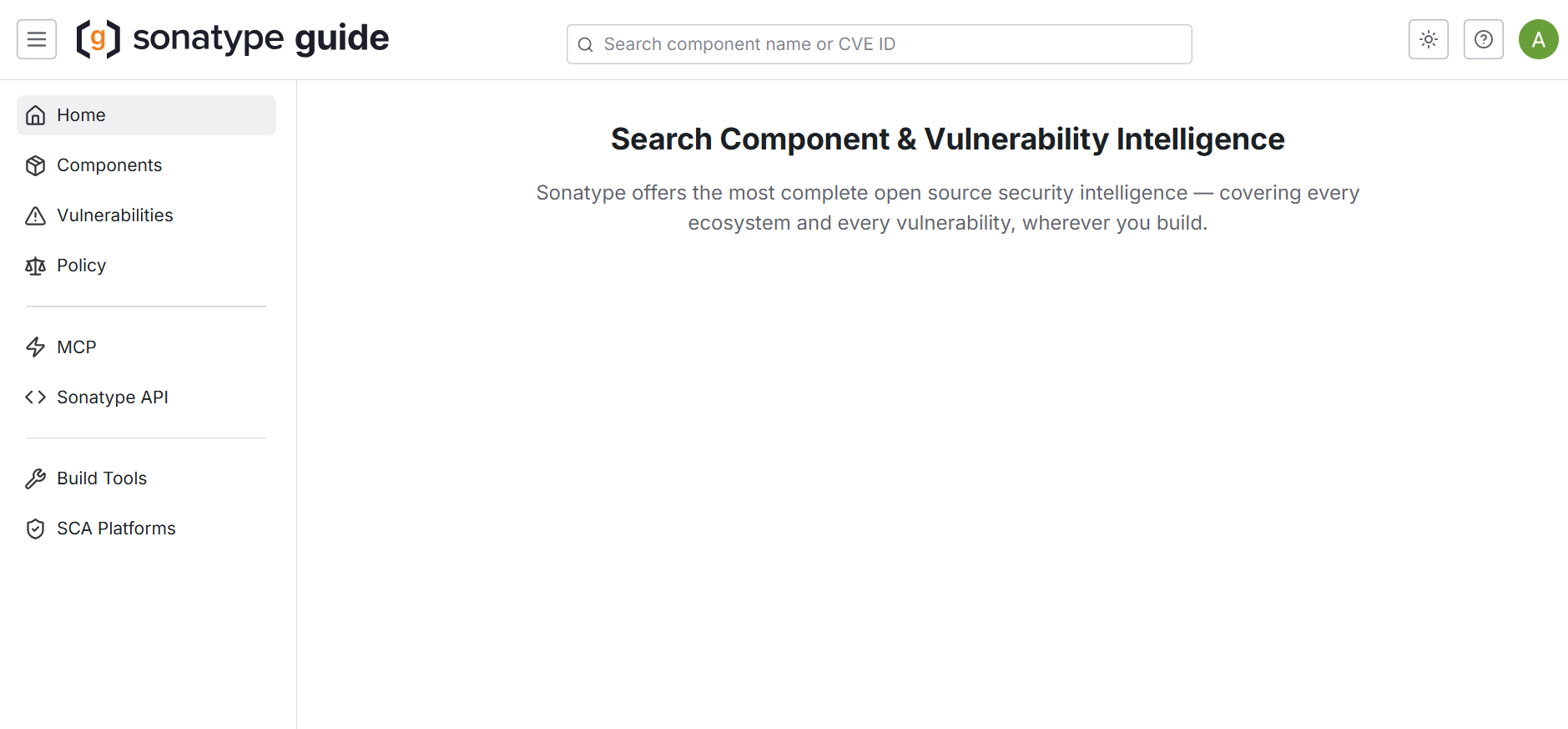Screen dimensions: 1568x729
Task: Click the MCP lightning bolt icon
Action: click(35, 347)
